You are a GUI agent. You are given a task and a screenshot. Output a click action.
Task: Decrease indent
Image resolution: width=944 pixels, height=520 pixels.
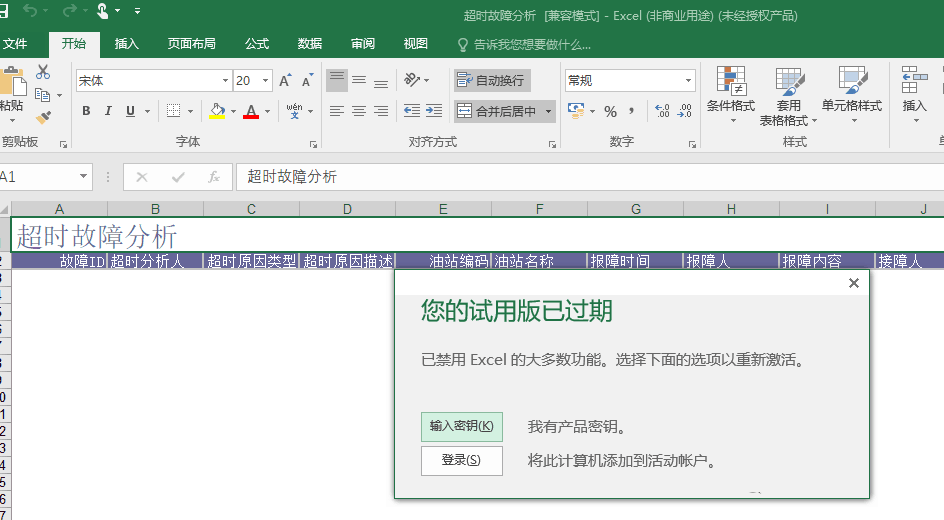coord(412,111)
